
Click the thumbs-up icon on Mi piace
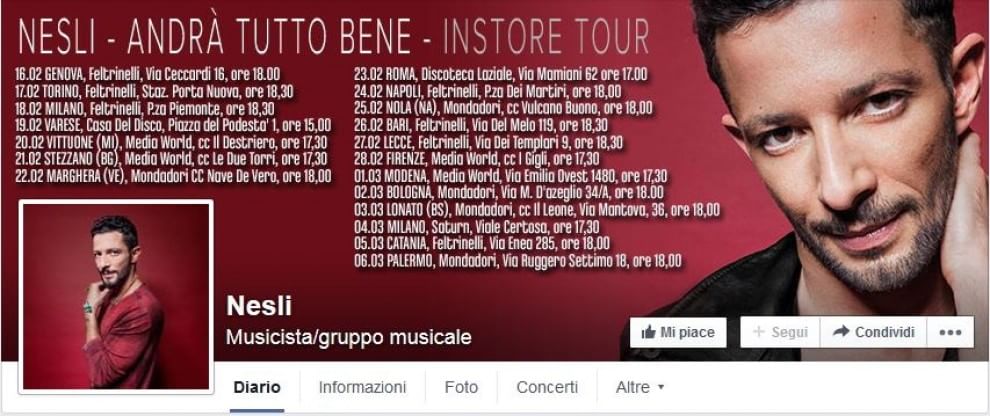click(648, 332)
